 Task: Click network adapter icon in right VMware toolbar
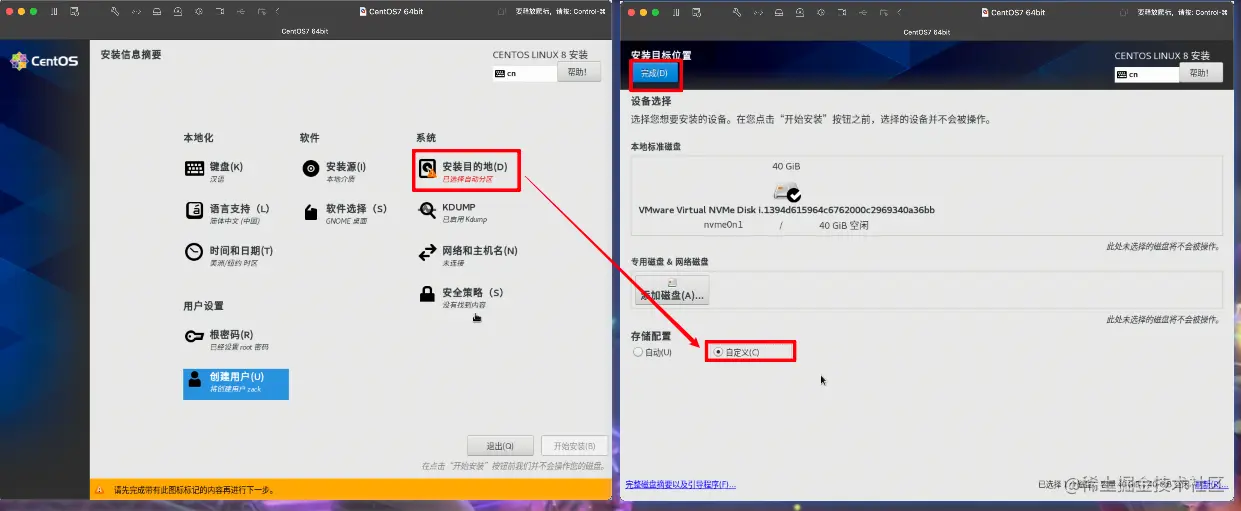[x=758, y=12]
